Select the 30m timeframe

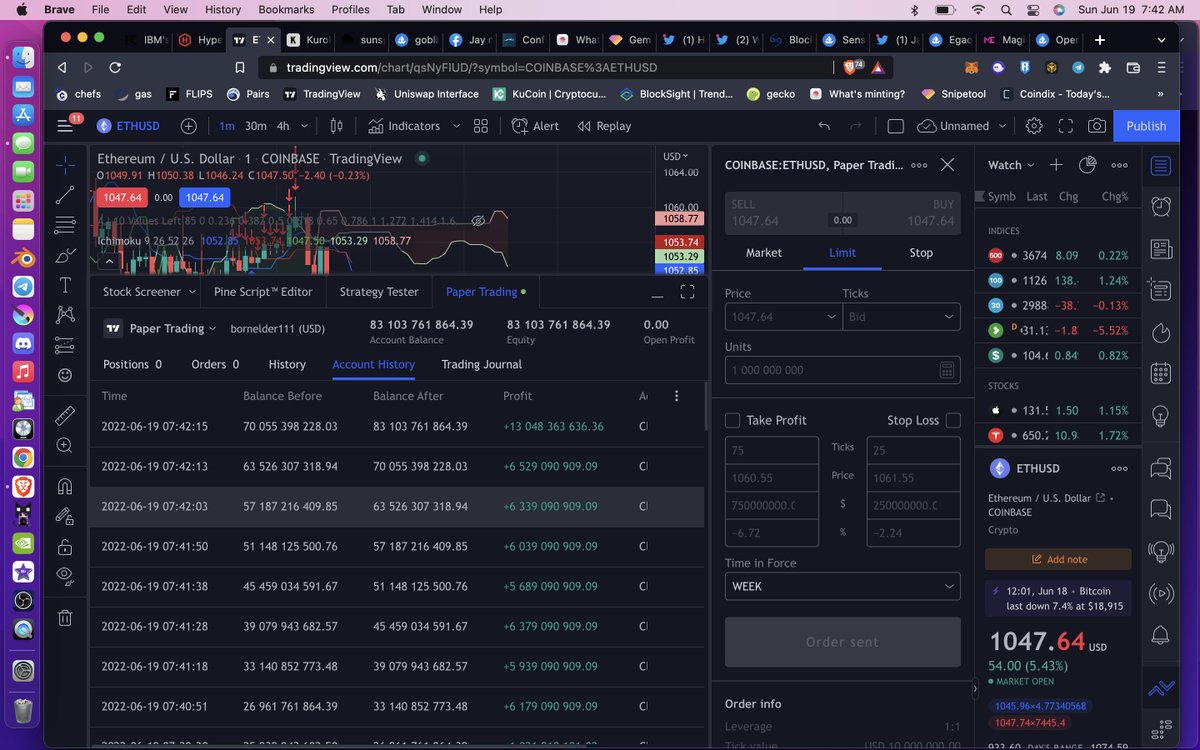[256, 126]
